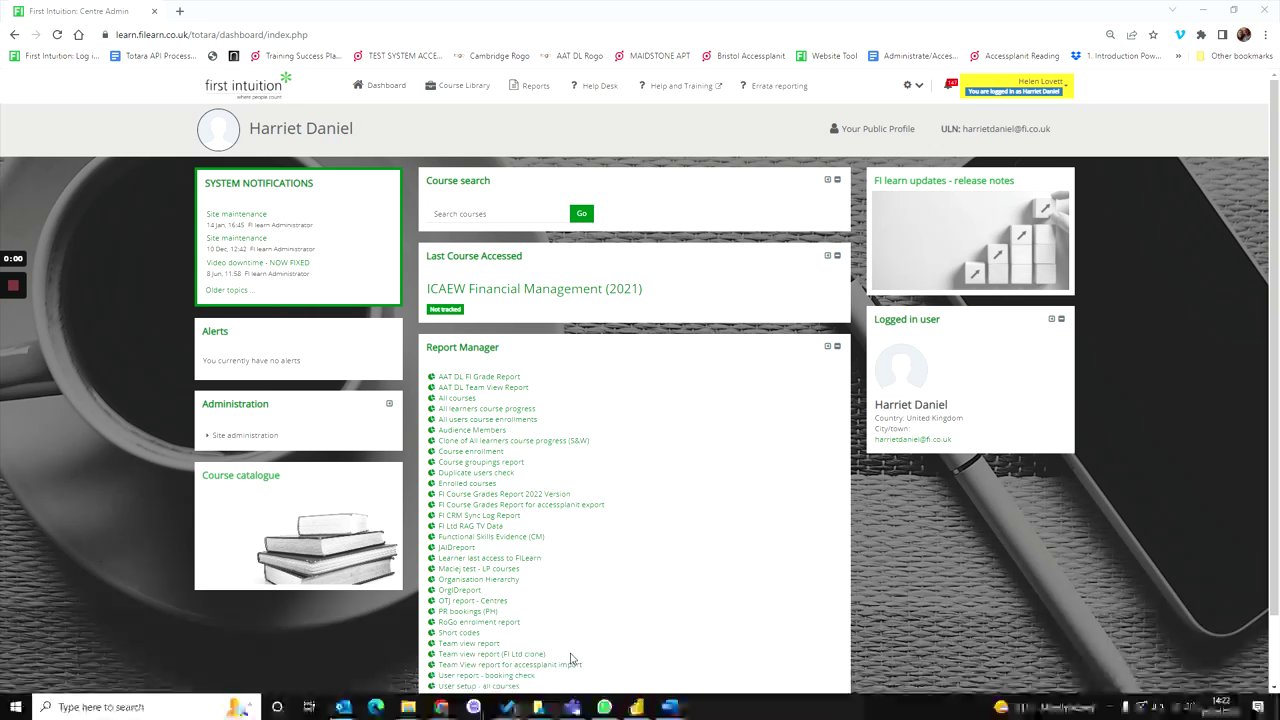Open the Help Desk menu item
The image size is (1280, 720).
coord(594,85)
